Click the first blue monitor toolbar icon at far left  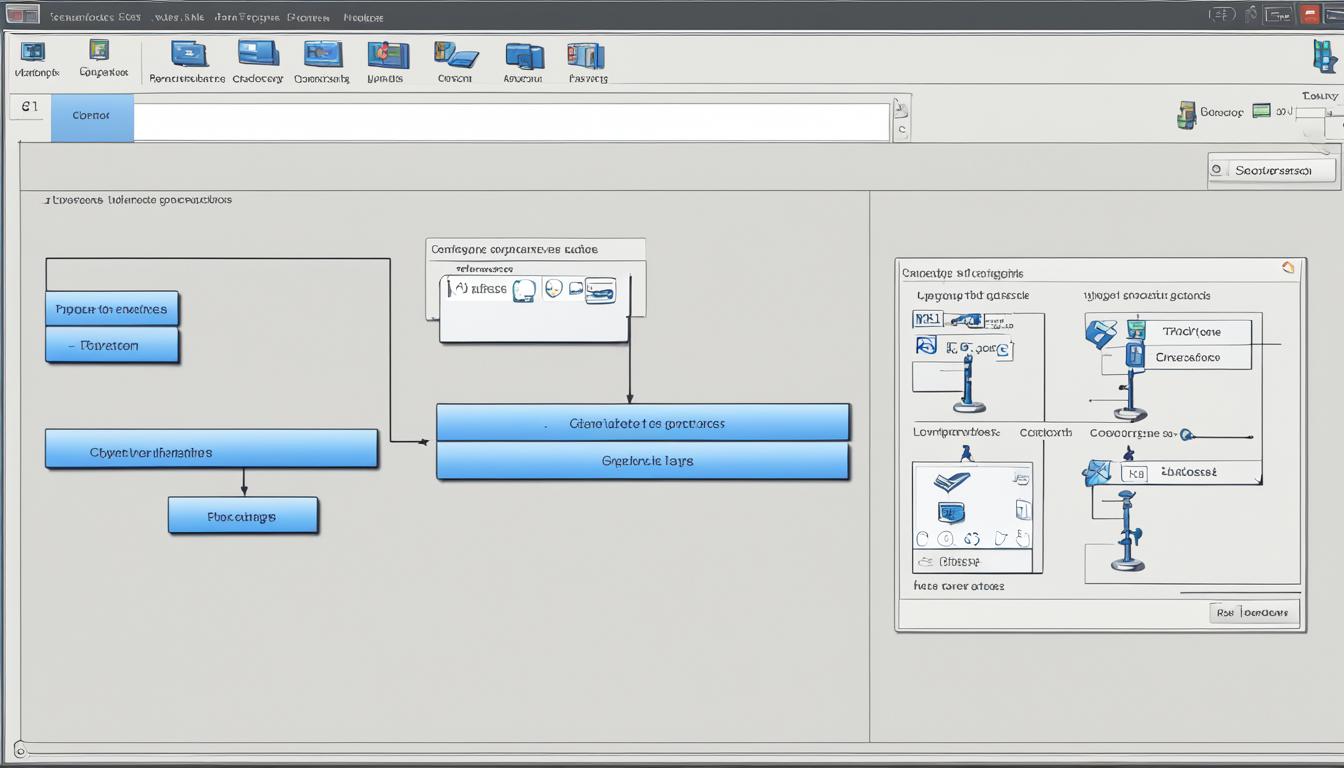coord(33,52)
